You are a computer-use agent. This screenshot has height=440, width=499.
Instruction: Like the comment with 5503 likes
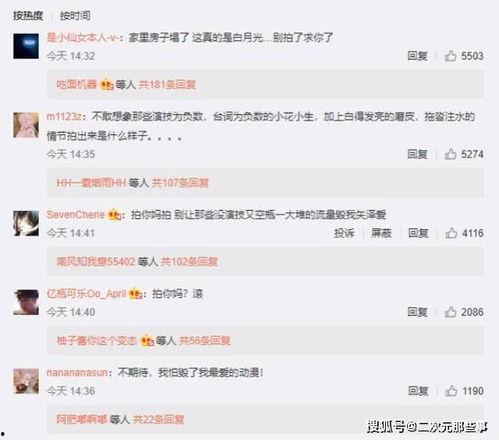click(450, 56)
